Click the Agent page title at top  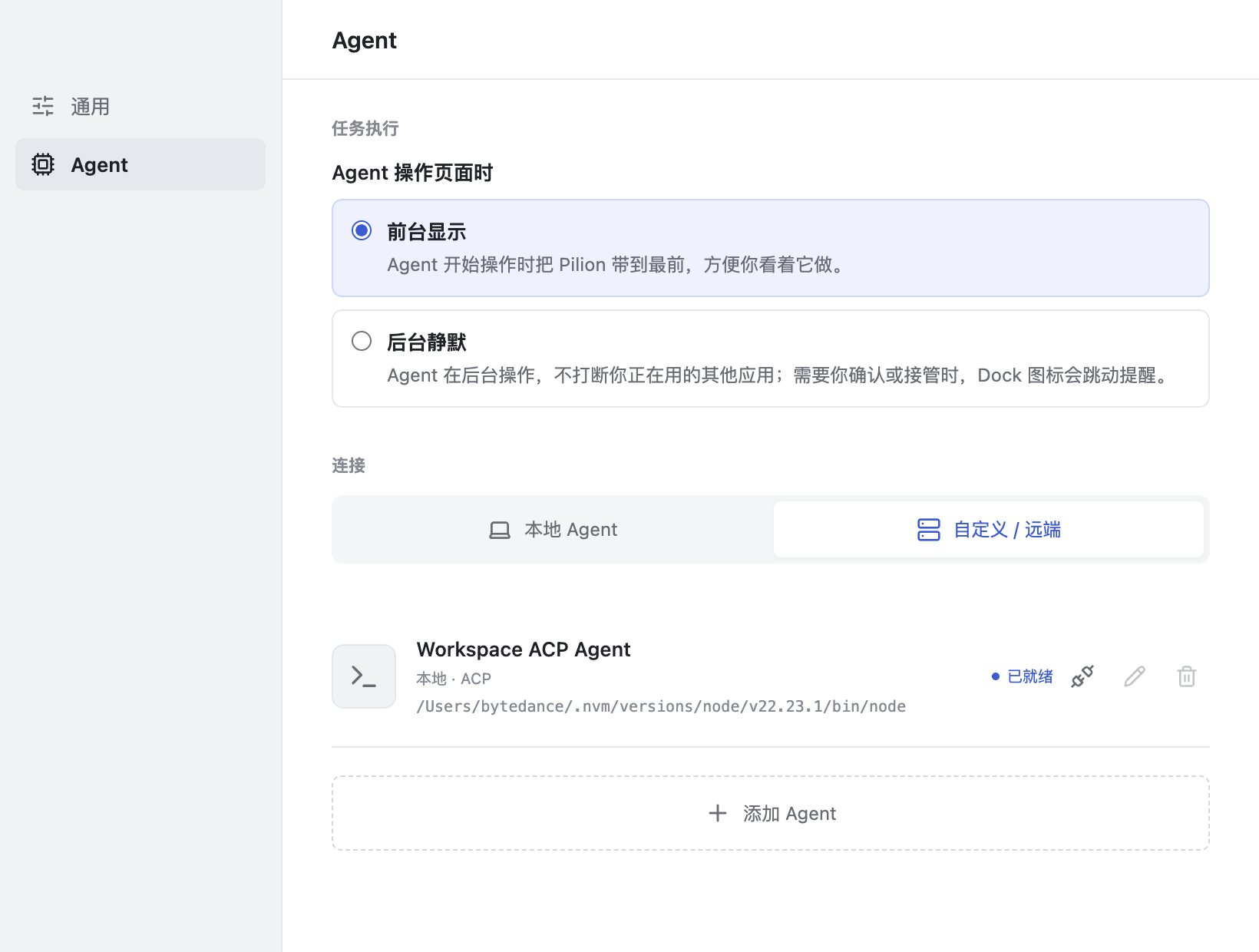(365, 40)
